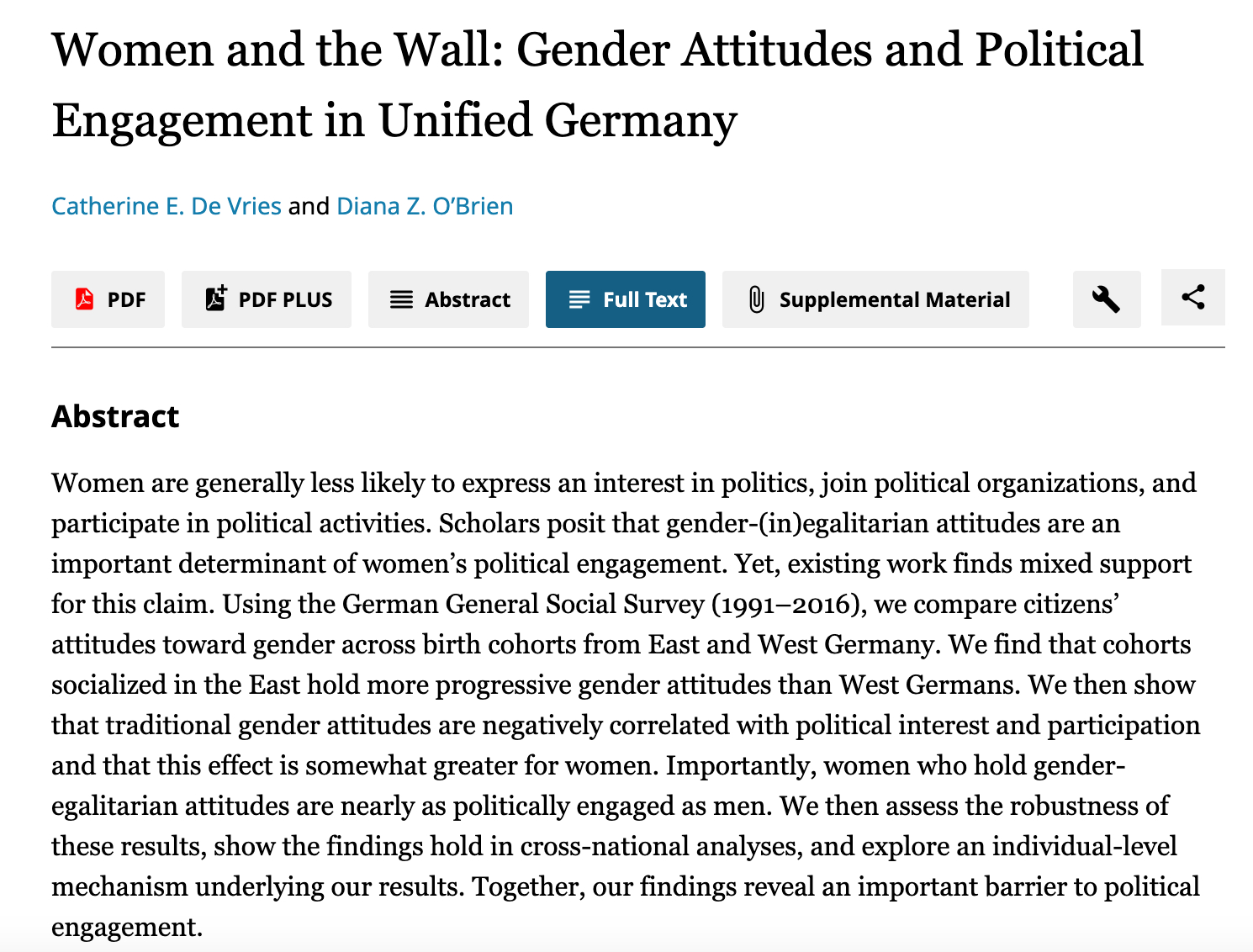The height and width of the screenshot is (952, 1253).
Task: Visit Diana Z. O'Brien author link
Action: click(425, 206)
